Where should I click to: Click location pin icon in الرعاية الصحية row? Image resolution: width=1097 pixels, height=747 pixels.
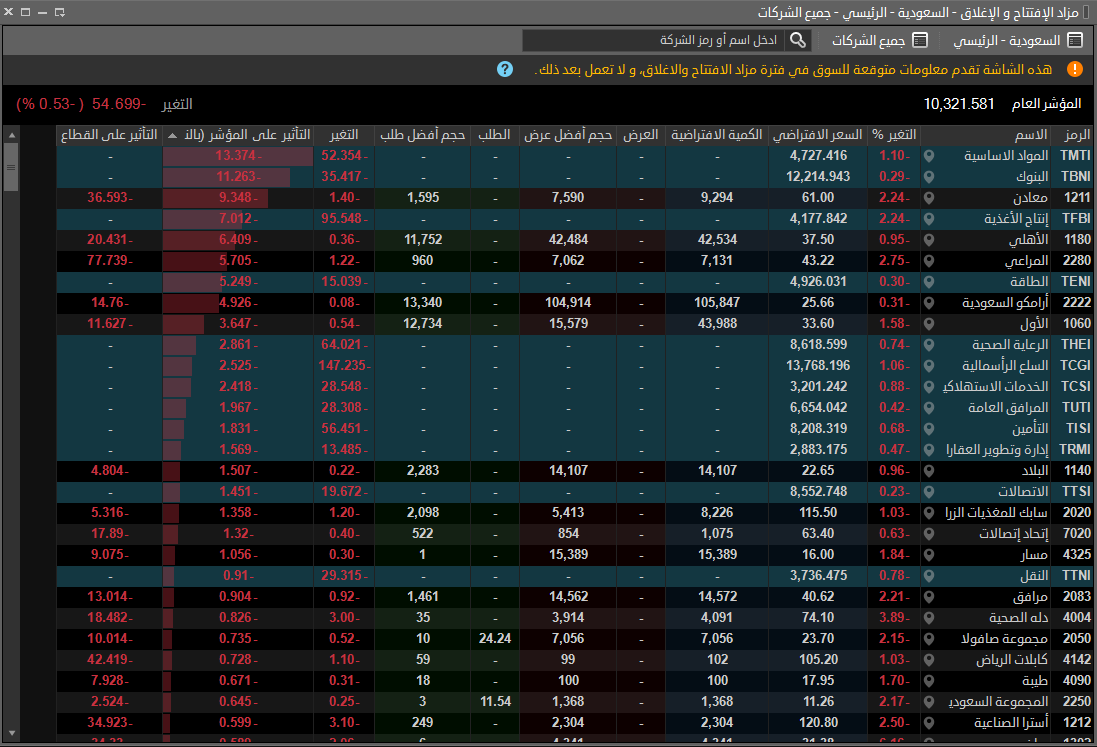[928, 345]
